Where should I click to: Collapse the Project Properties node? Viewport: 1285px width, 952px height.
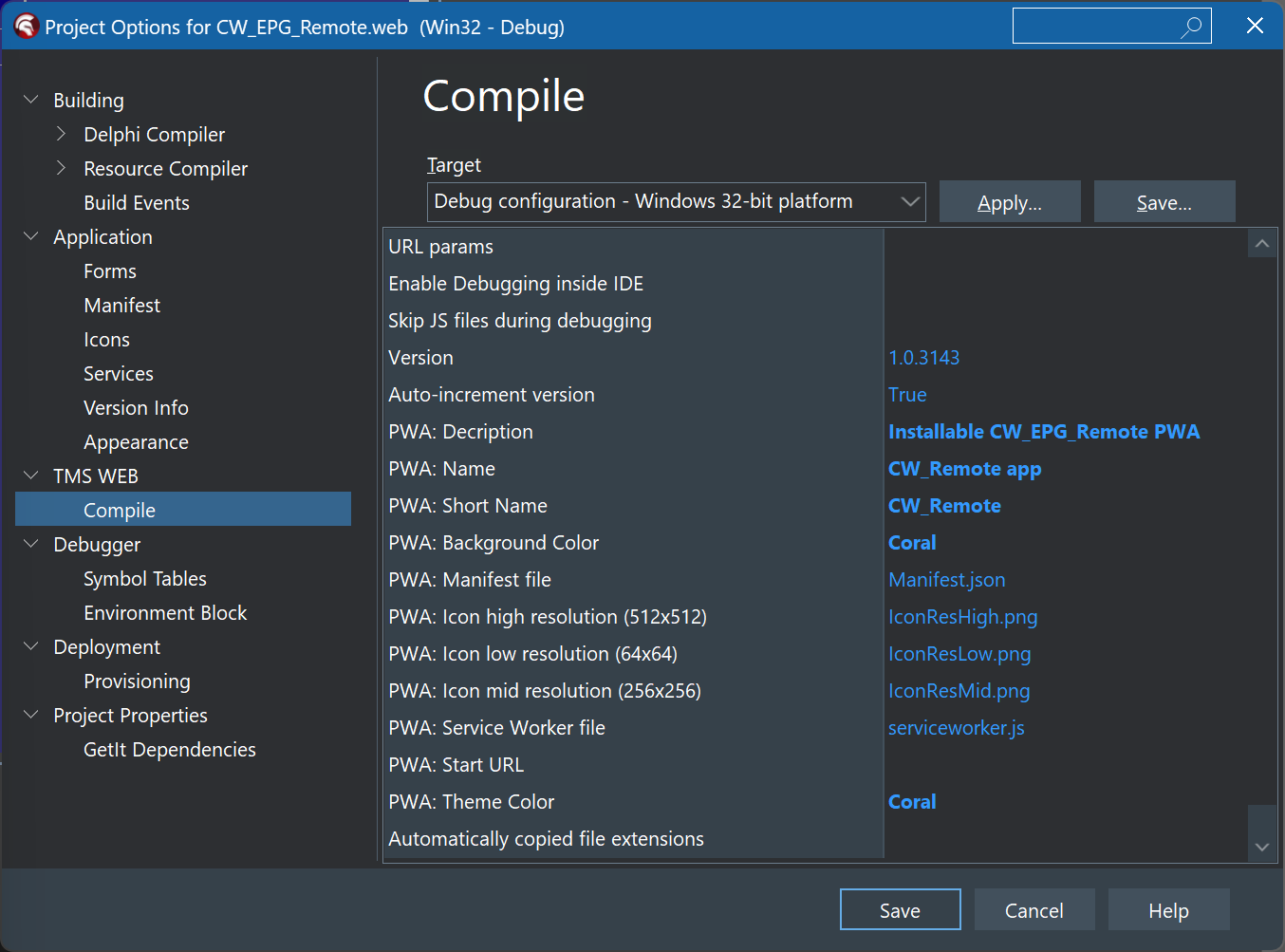tap(31, 715)
